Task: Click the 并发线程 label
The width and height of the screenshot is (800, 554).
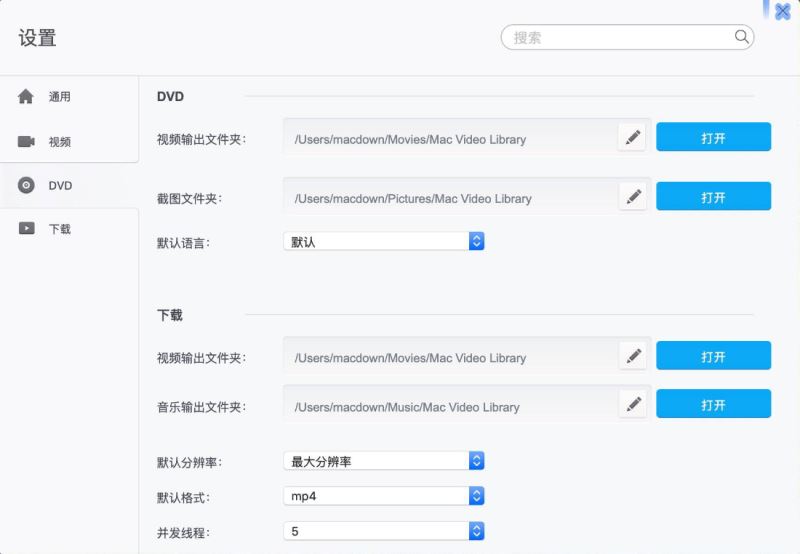Action: tap(183, 533)
